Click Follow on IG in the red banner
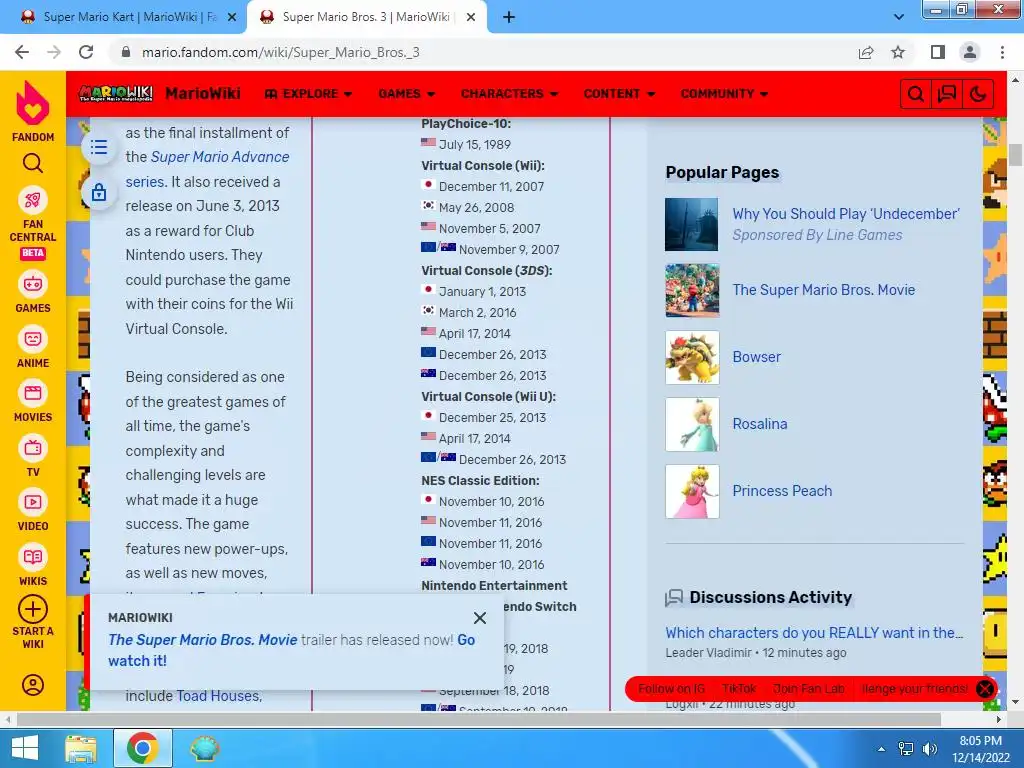 (x=671, y=689)
